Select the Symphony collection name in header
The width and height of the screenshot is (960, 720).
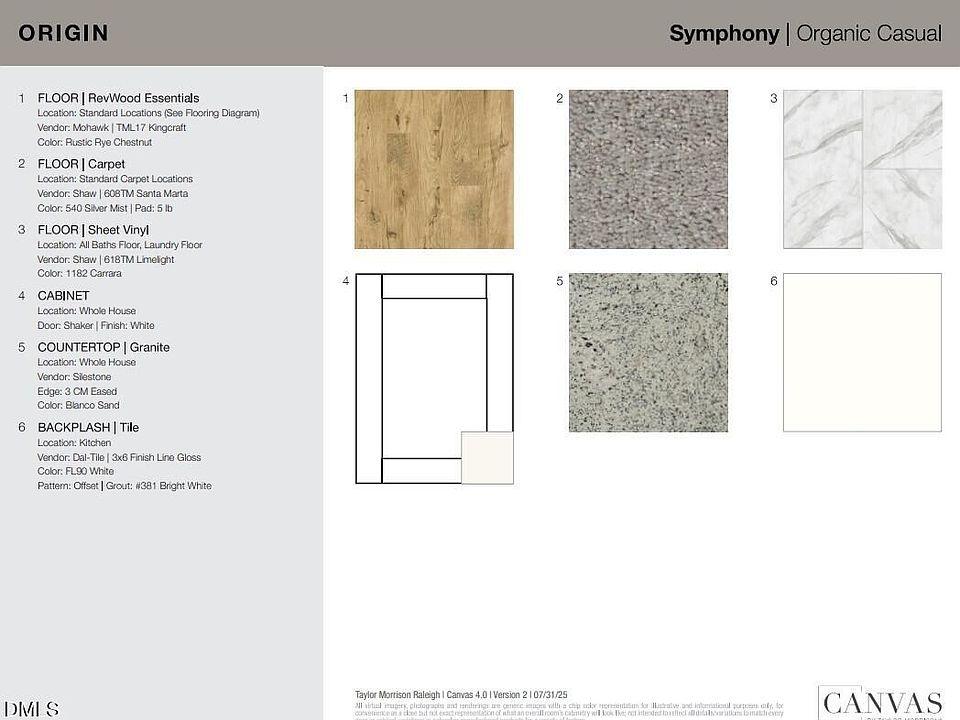click(x=724, y=33)
